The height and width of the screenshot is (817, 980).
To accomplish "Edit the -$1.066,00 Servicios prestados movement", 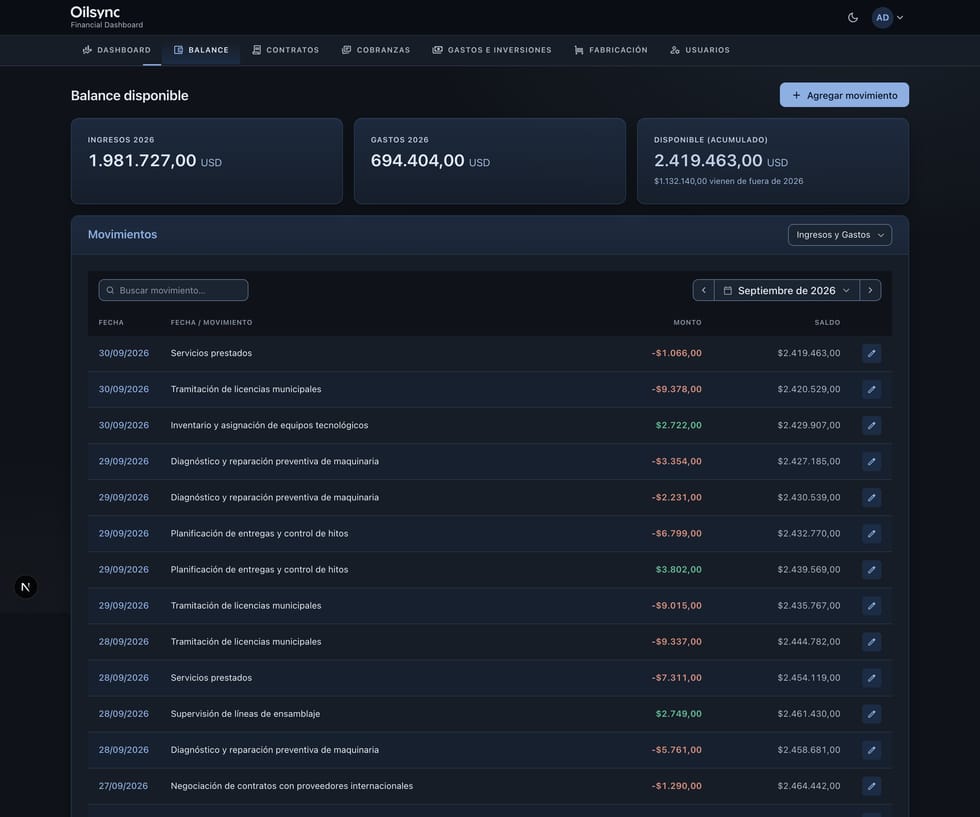I will (x=871, y=353).
